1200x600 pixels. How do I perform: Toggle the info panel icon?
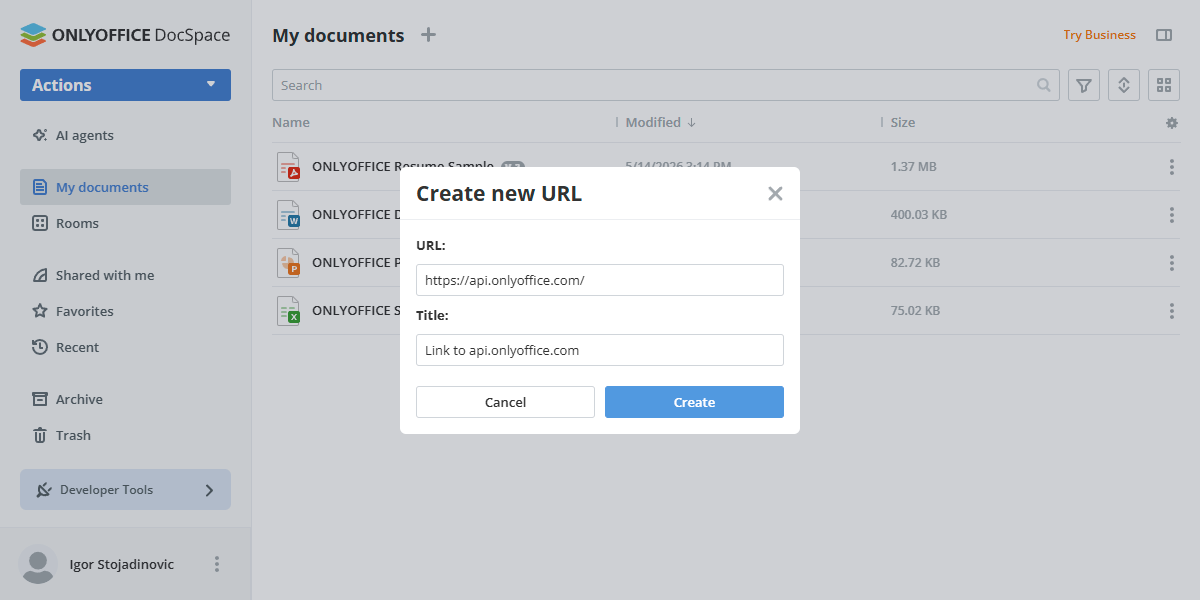click(x=1164, y=35)
